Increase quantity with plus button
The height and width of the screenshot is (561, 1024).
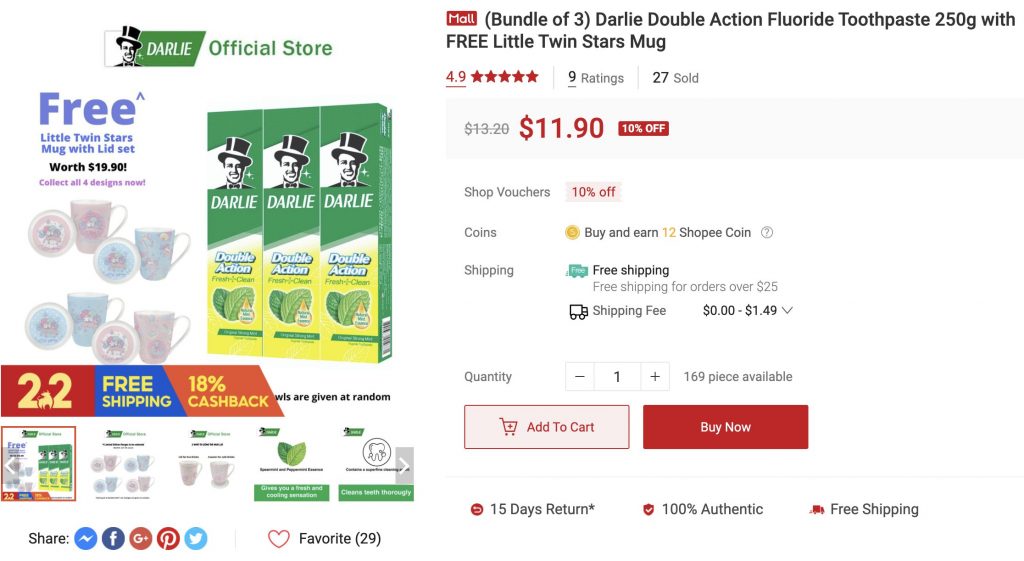click(x=655, y=377)
